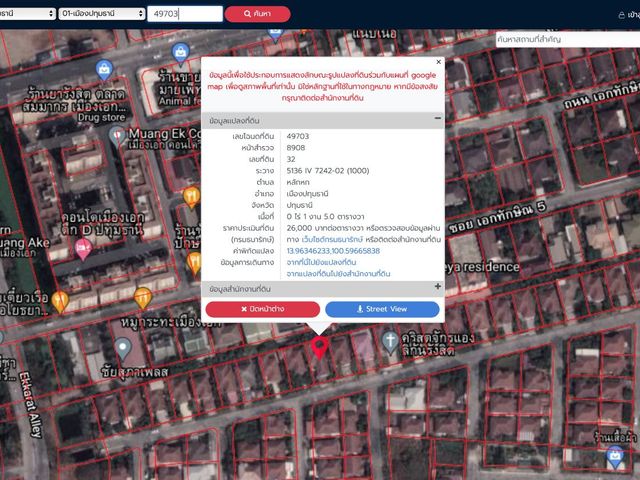Open Street View for this parcel
This screenshot has height=480, width=640.
(382, 309)
